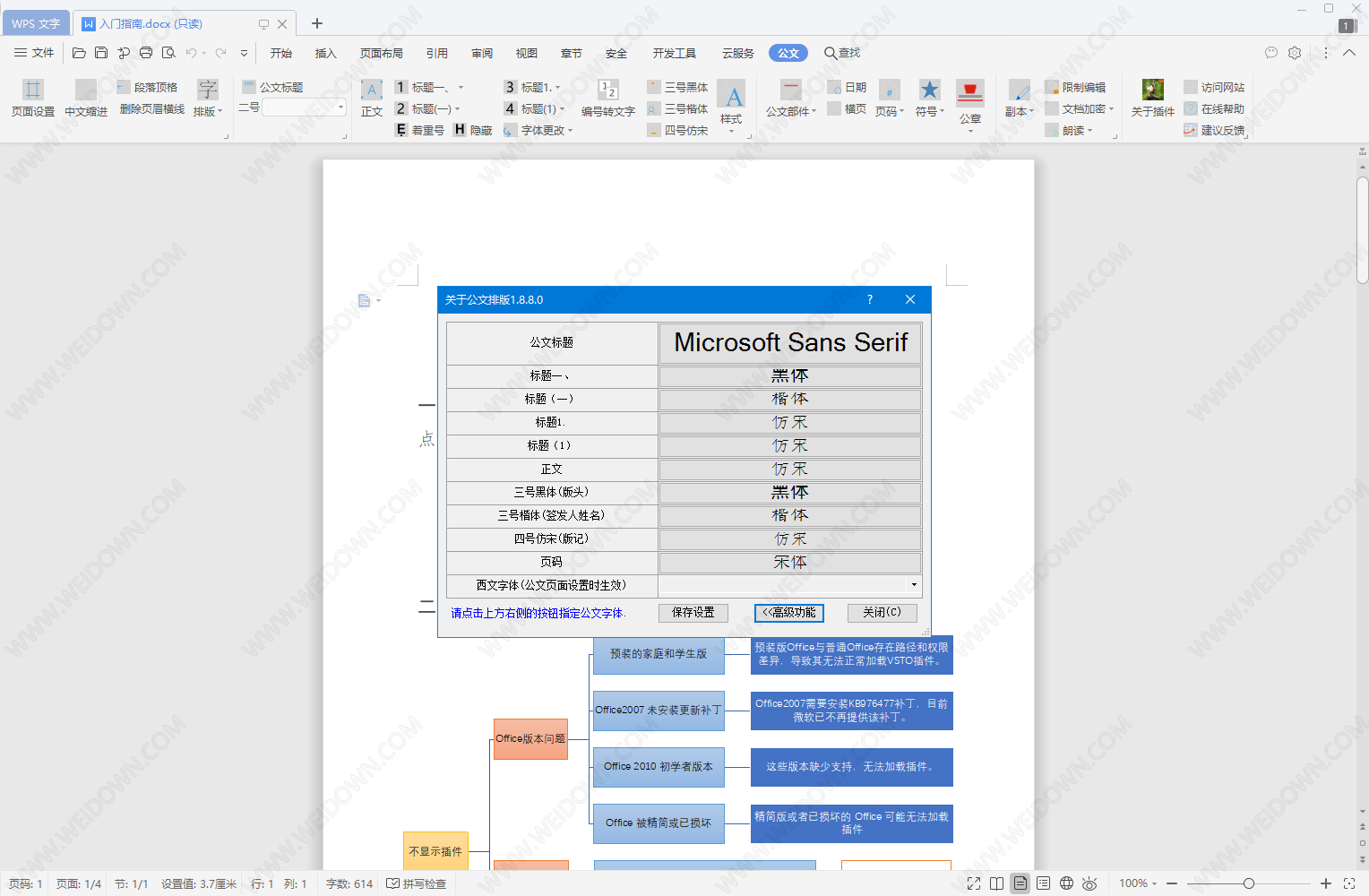Open 关于插件 about plugin icon
The image size is (1369, 896).
click(x=1153, y=98)
